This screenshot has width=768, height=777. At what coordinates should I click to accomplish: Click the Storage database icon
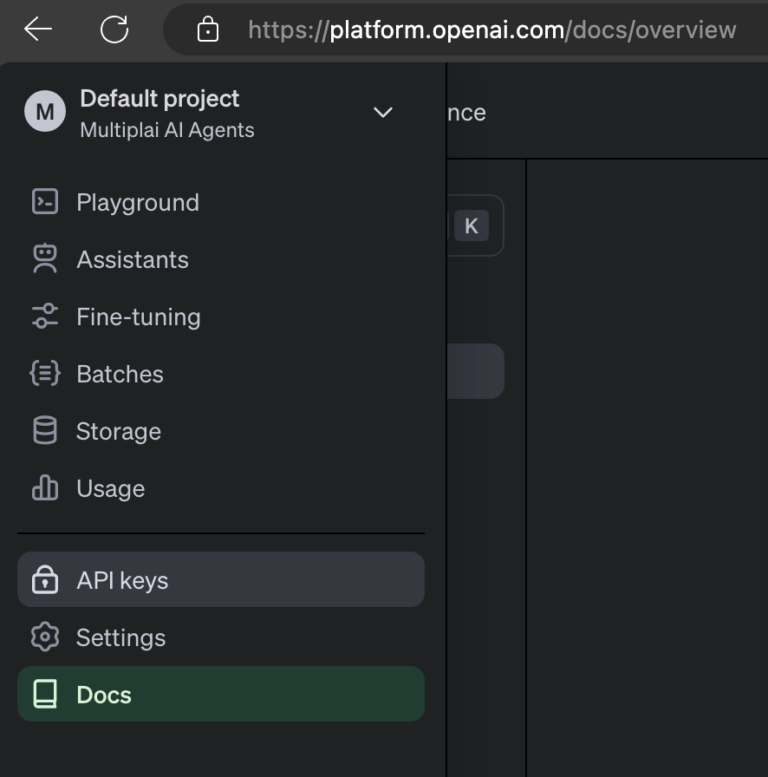(x=45, y=430)
